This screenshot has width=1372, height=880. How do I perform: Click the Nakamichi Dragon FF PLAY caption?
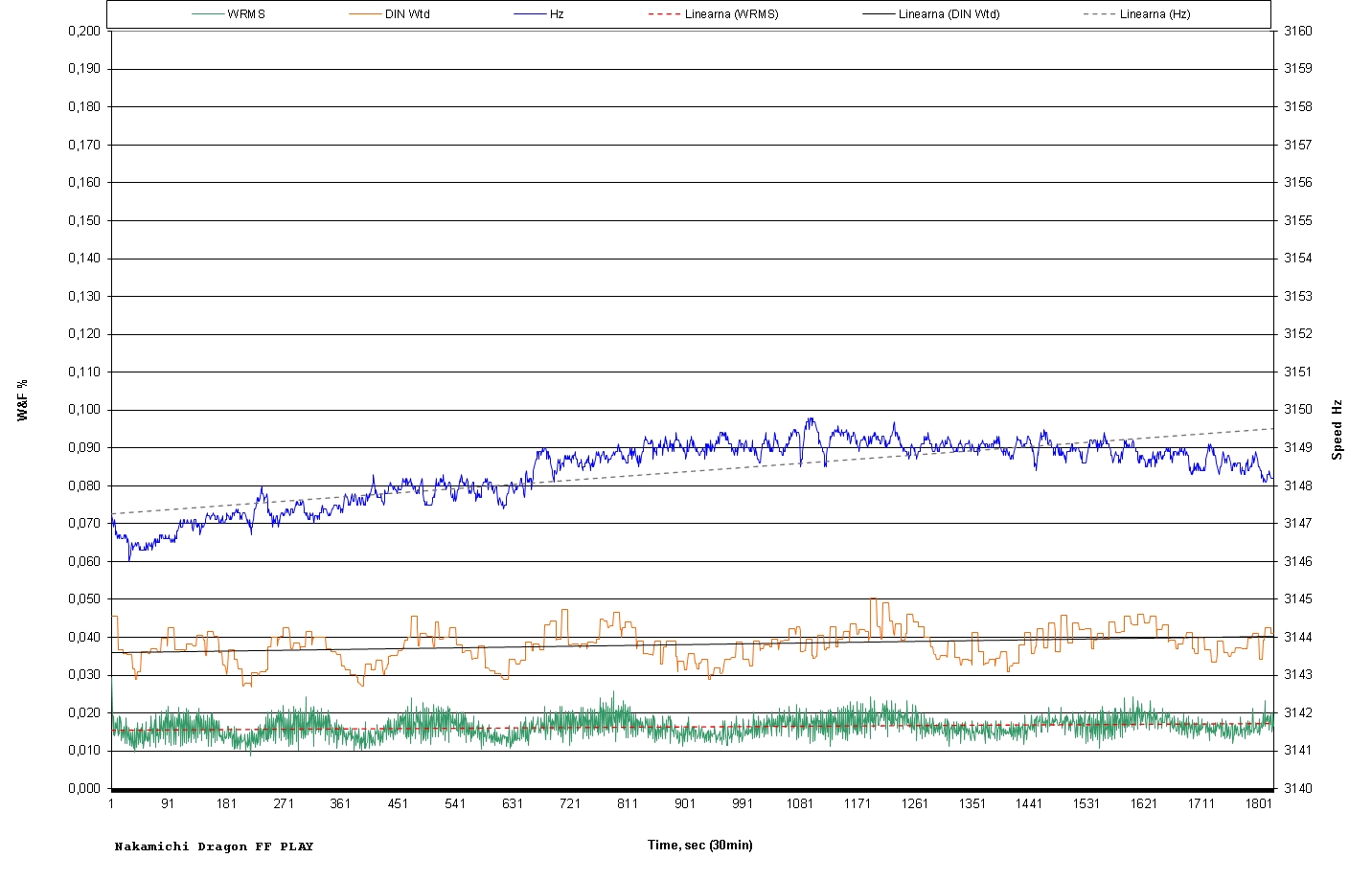[214, 846]
